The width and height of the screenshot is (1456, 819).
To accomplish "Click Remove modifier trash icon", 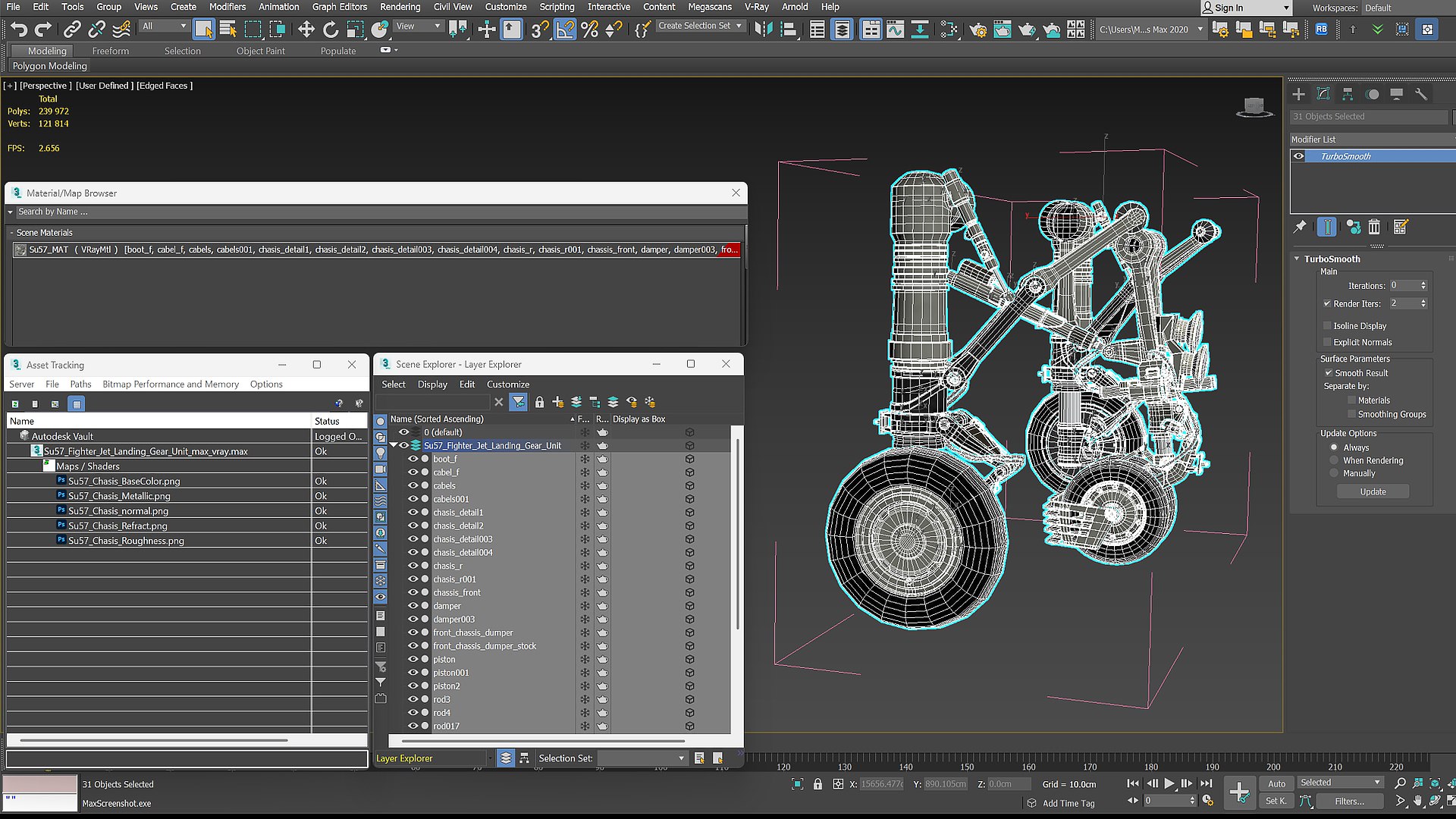I will (1374, 227).
